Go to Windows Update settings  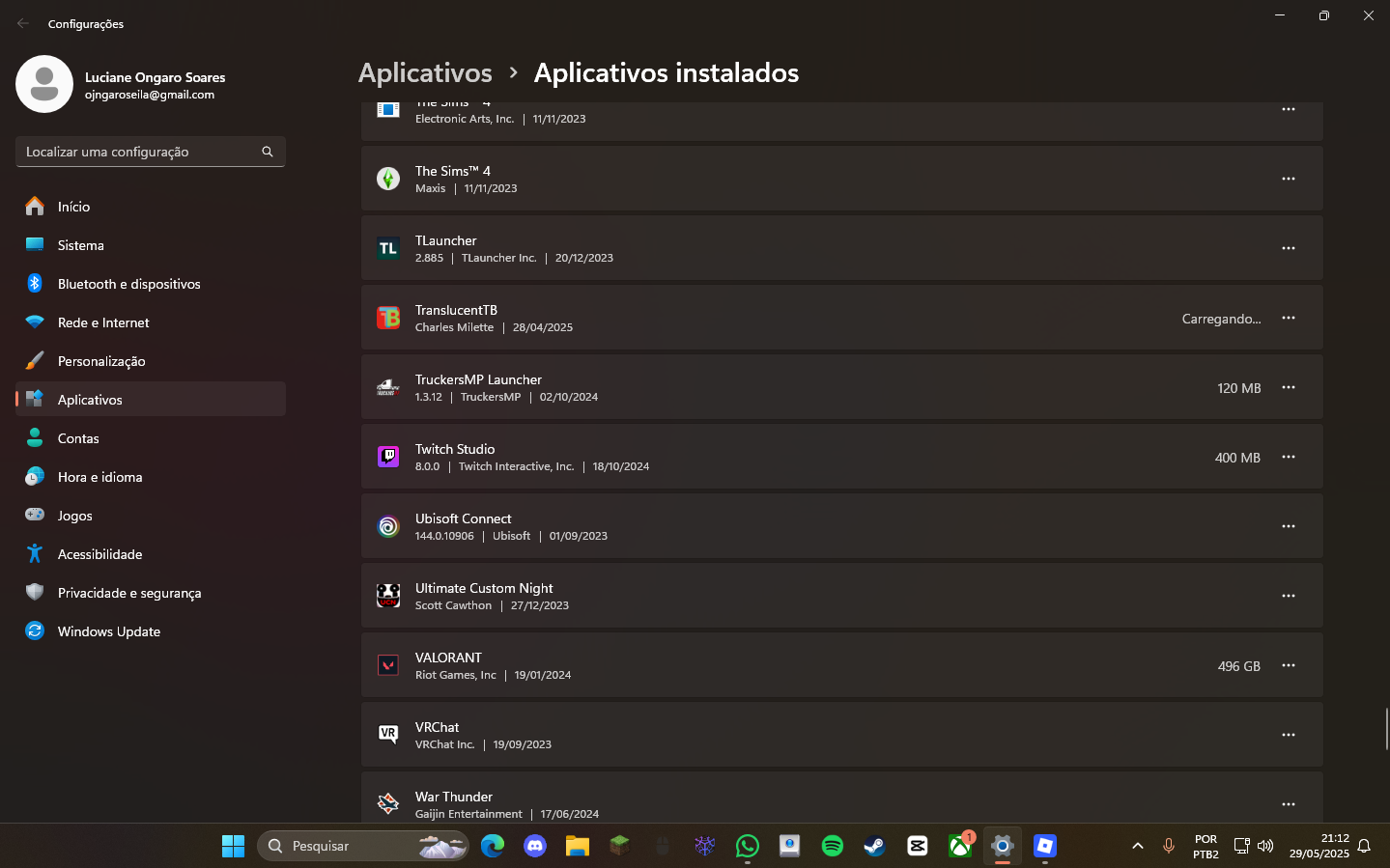tap(108, 631)
